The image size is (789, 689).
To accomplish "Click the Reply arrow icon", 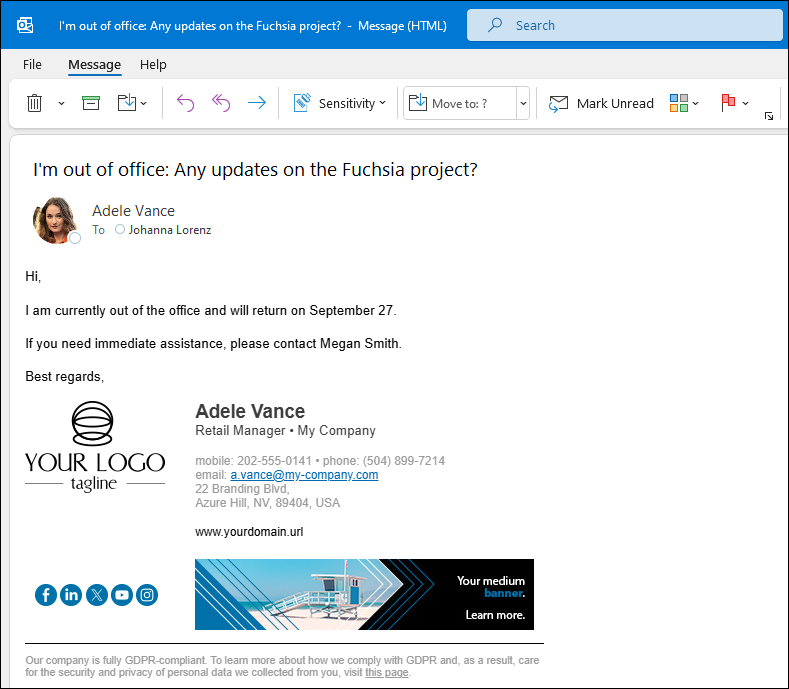I will [185, 103].
